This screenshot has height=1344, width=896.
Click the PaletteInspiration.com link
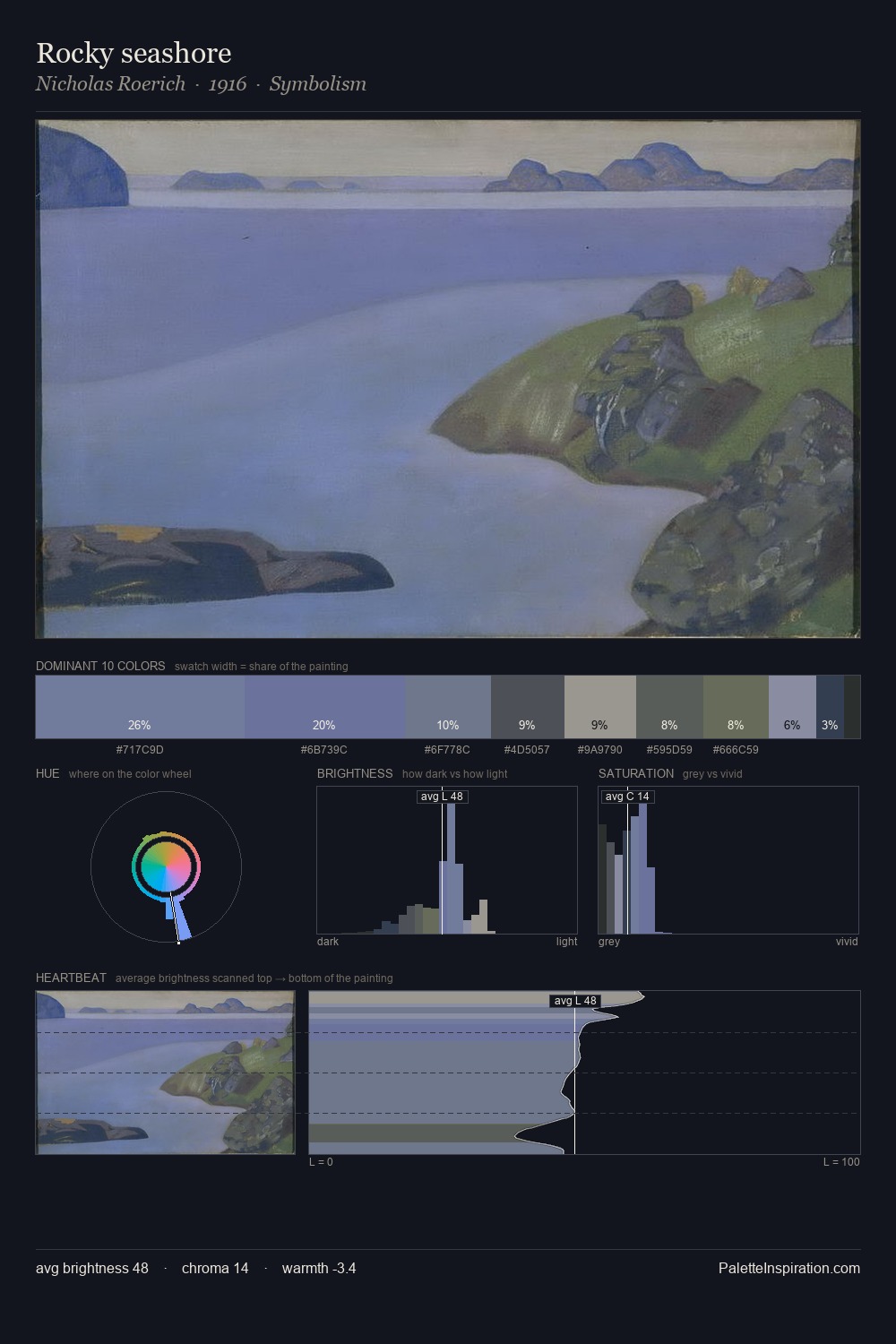coord(789,1268)
